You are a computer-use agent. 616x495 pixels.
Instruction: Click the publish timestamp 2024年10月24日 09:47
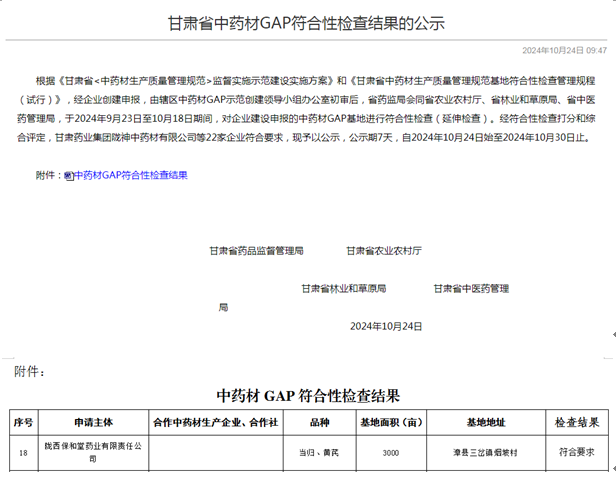pos(564,49)
